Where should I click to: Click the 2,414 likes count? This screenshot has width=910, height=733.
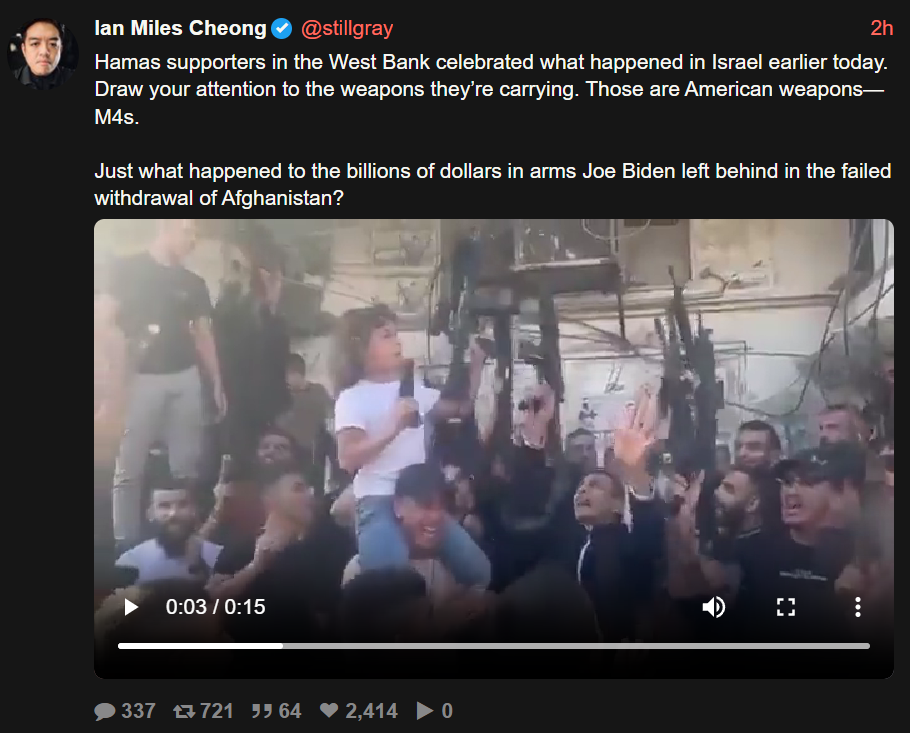click(x=371, y=711)
